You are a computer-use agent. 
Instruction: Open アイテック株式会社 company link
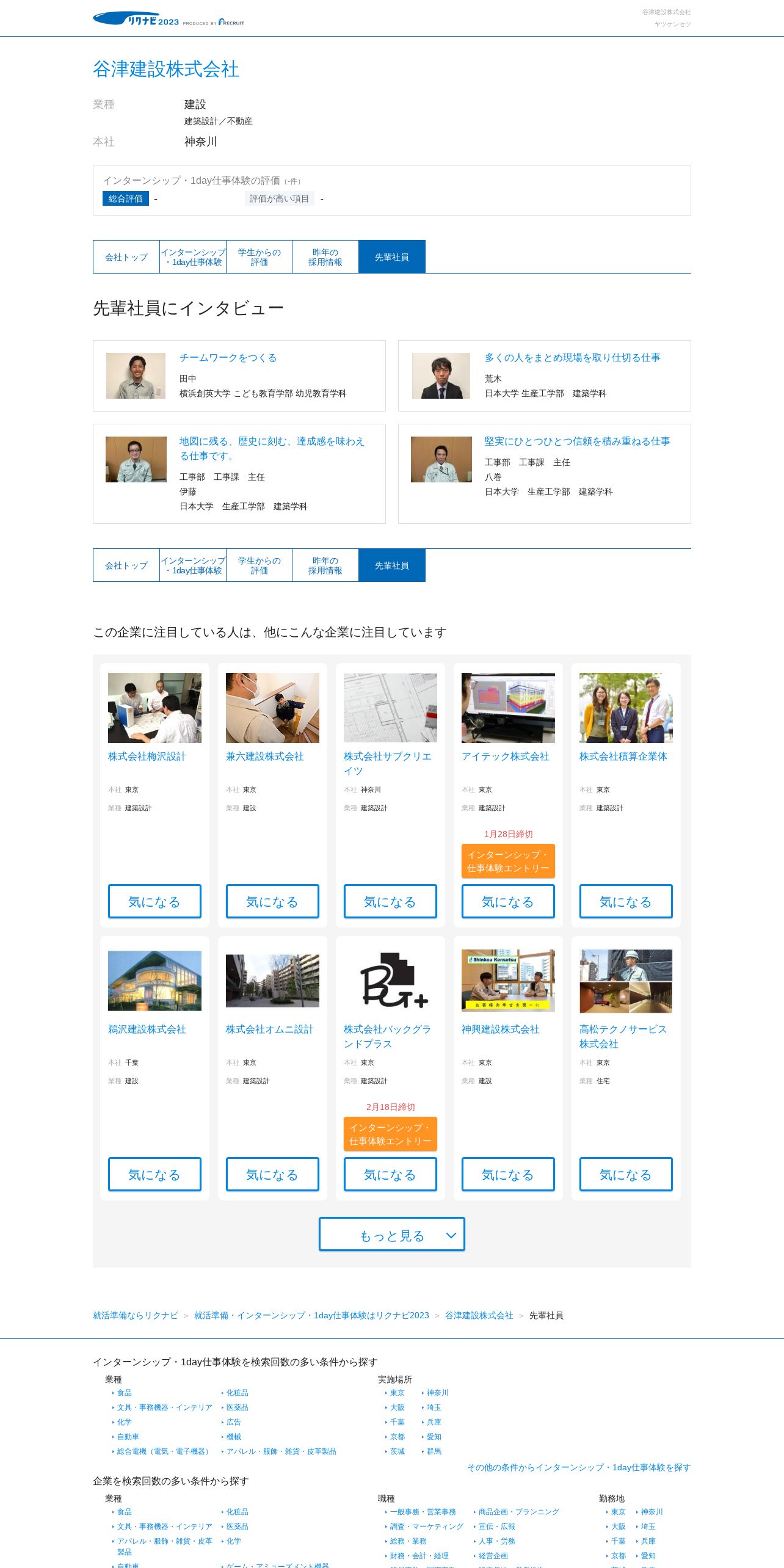tap(506, 757)
